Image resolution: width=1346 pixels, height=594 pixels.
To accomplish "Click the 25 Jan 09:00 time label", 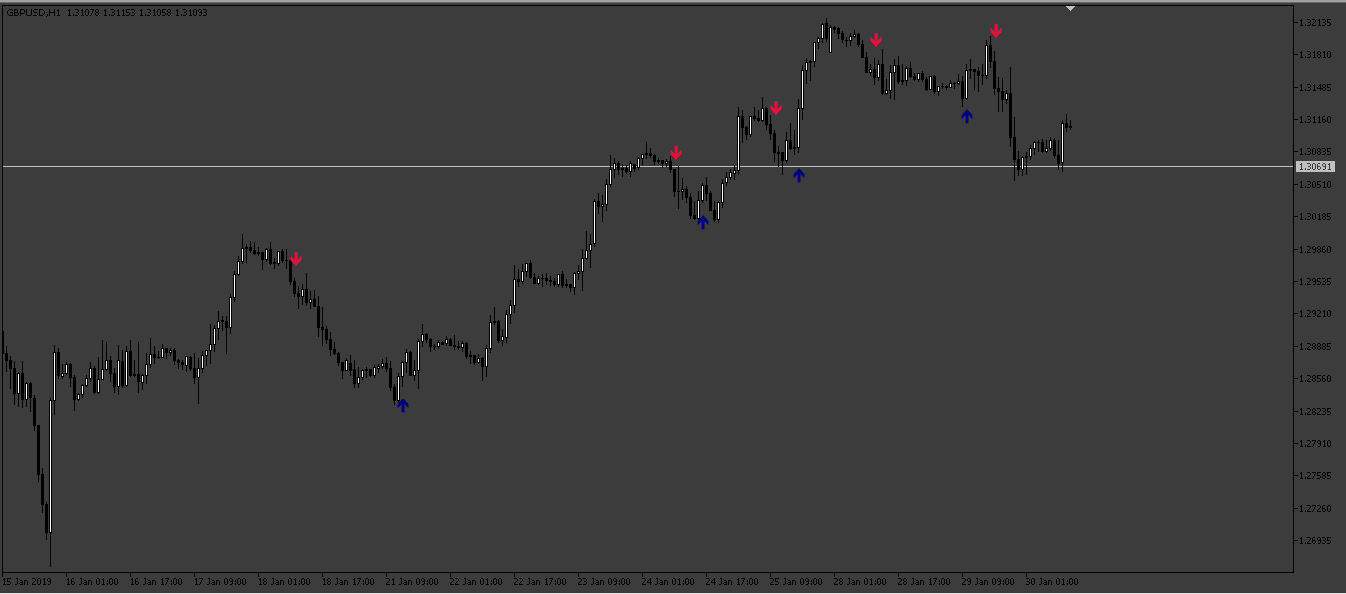I will (796, 581).
